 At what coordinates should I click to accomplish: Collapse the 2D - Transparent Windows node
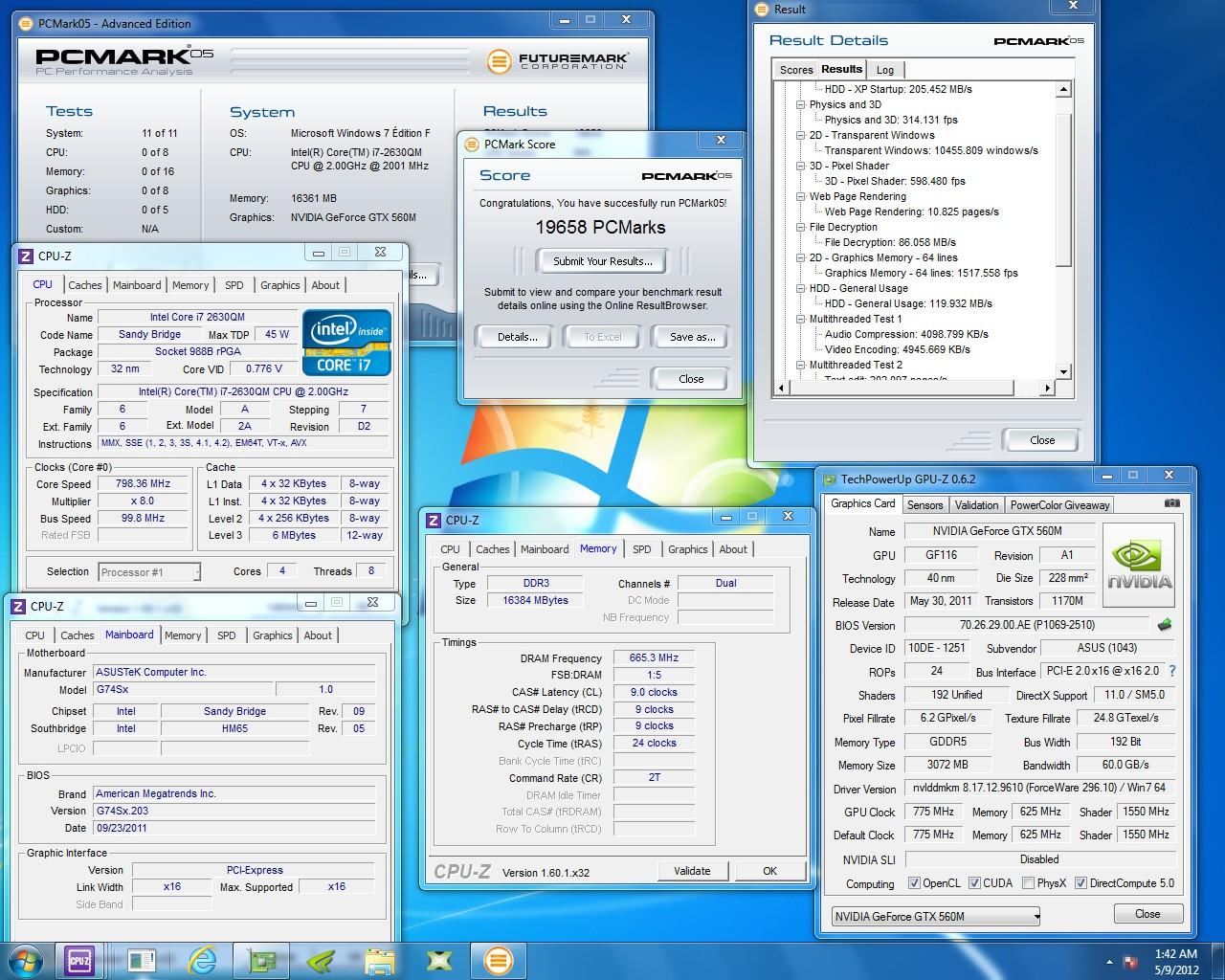801,135
